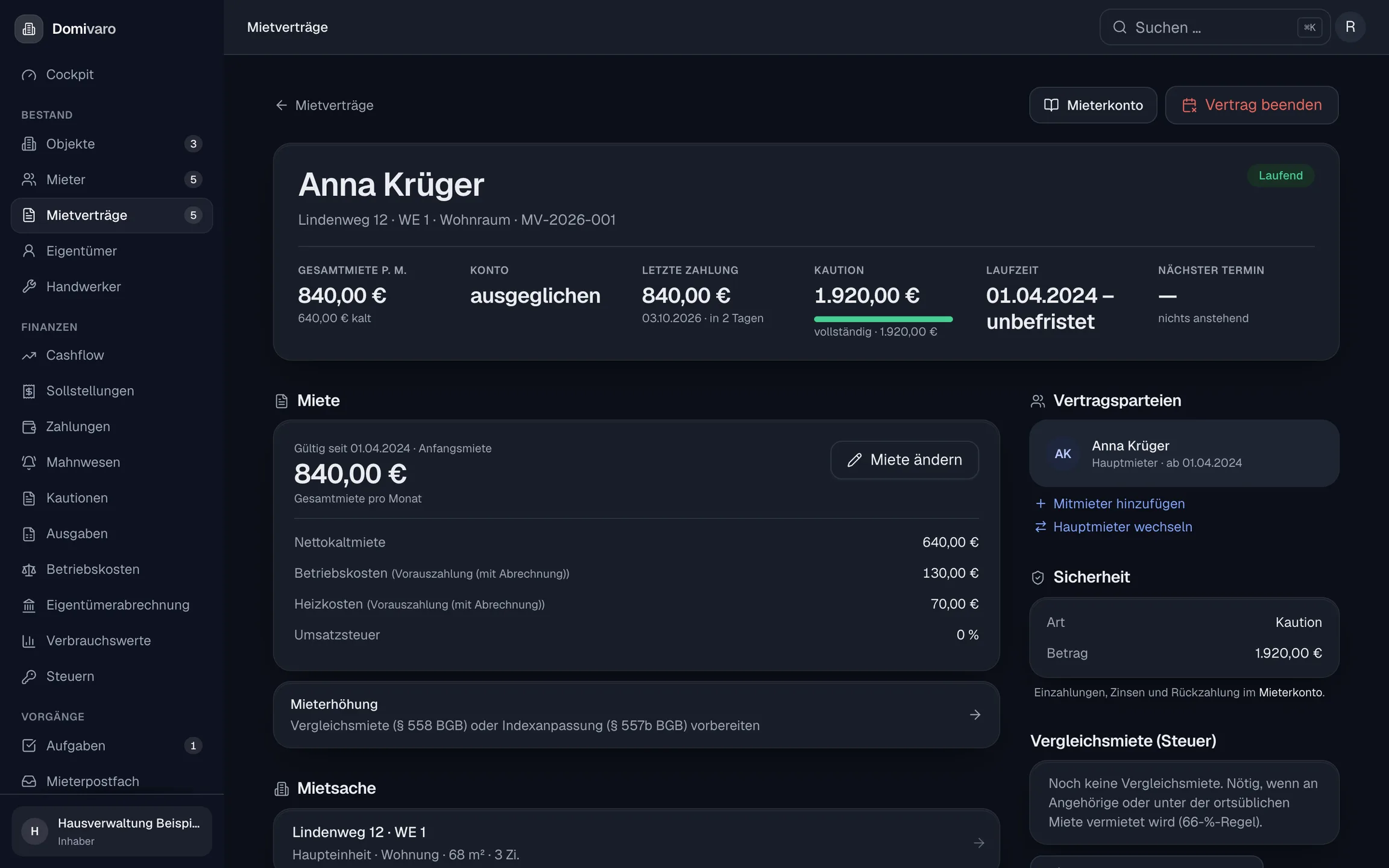The image size is (1389, 868).
Task: Click the Sicherheit Betrag 1.920,00 € value
Action: pyautogui.click(x=1288, y=653)
